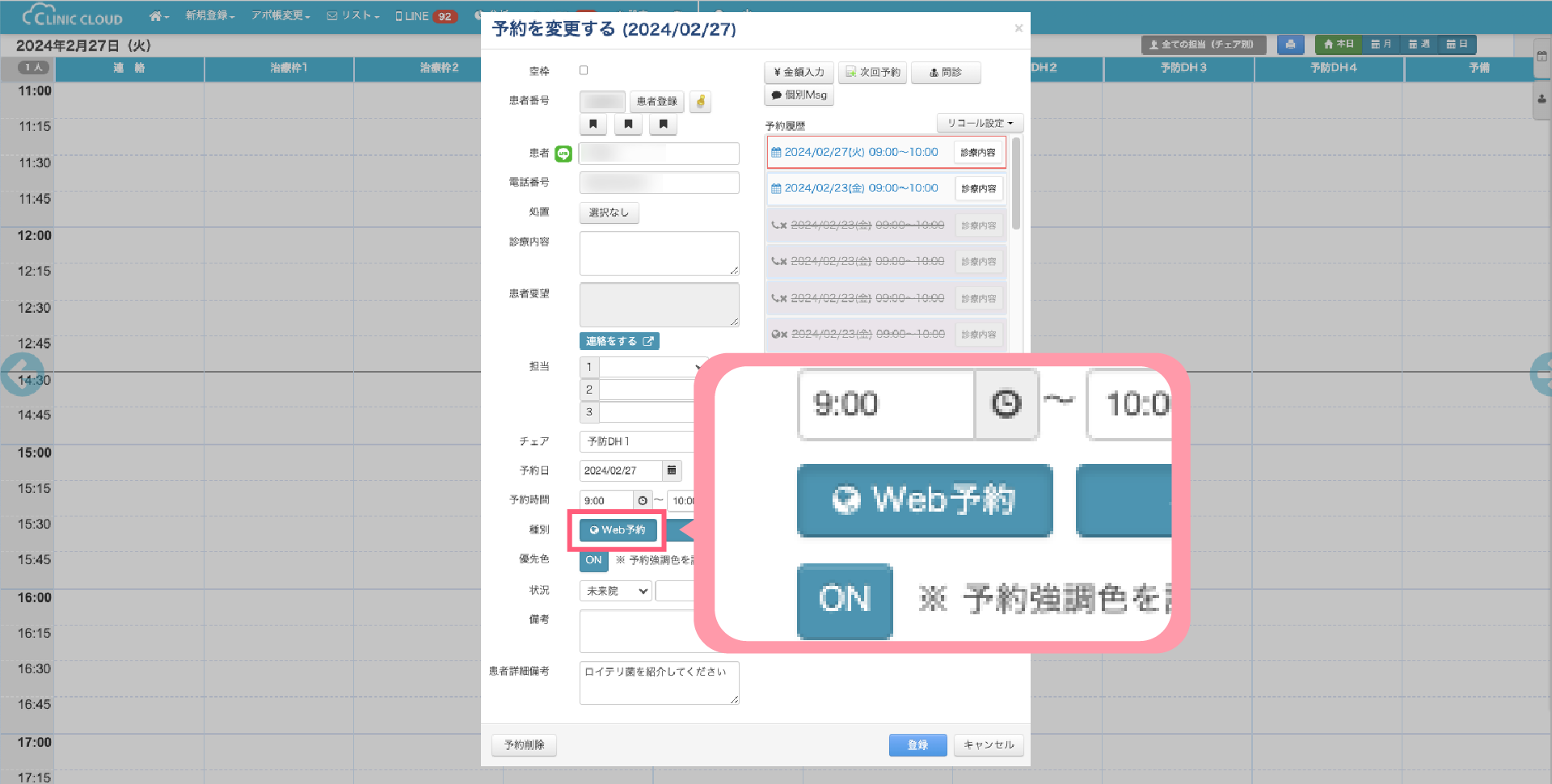The height and width of the screenshot is (784, 1552).
Task: Open the アポ帳変更 menu in navbar
Action: (x=280, y=16)
